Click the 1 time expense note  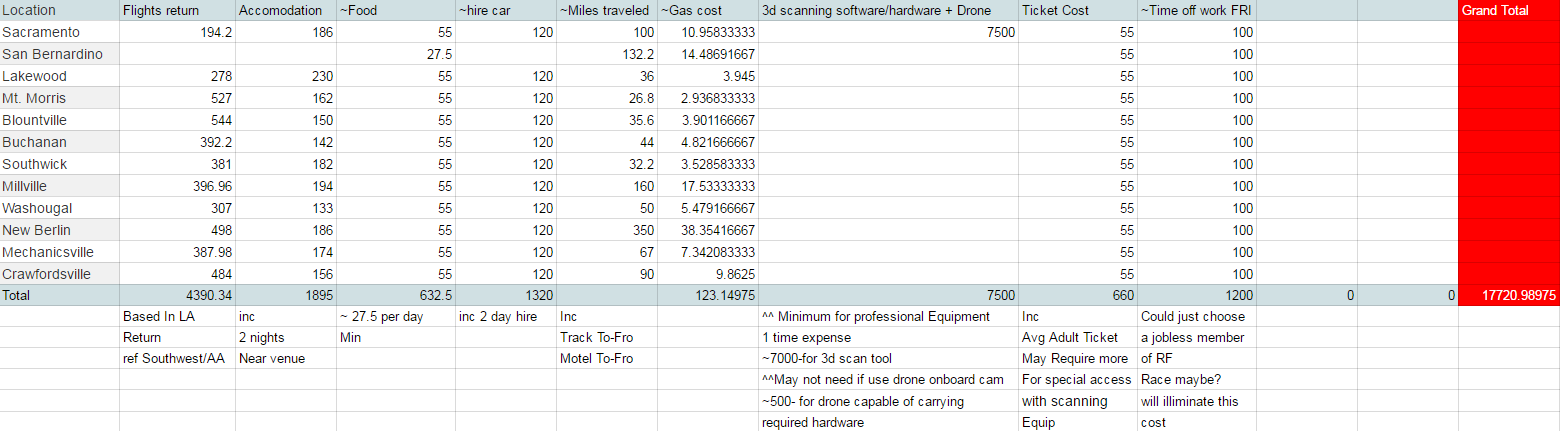click(888, 337)
